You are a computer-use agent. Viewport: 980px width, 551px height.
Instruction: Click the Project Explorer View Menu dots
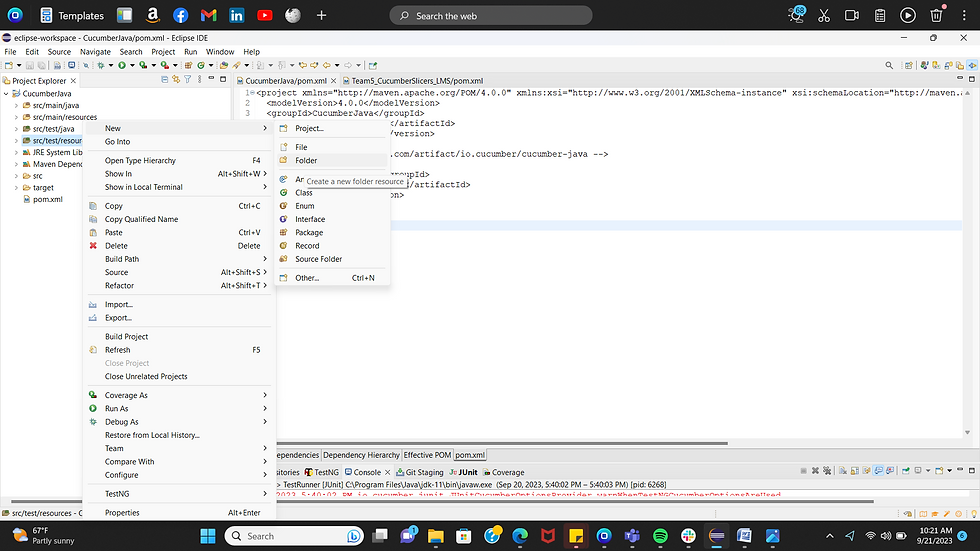pyautogui.click(x=199, y=79)
